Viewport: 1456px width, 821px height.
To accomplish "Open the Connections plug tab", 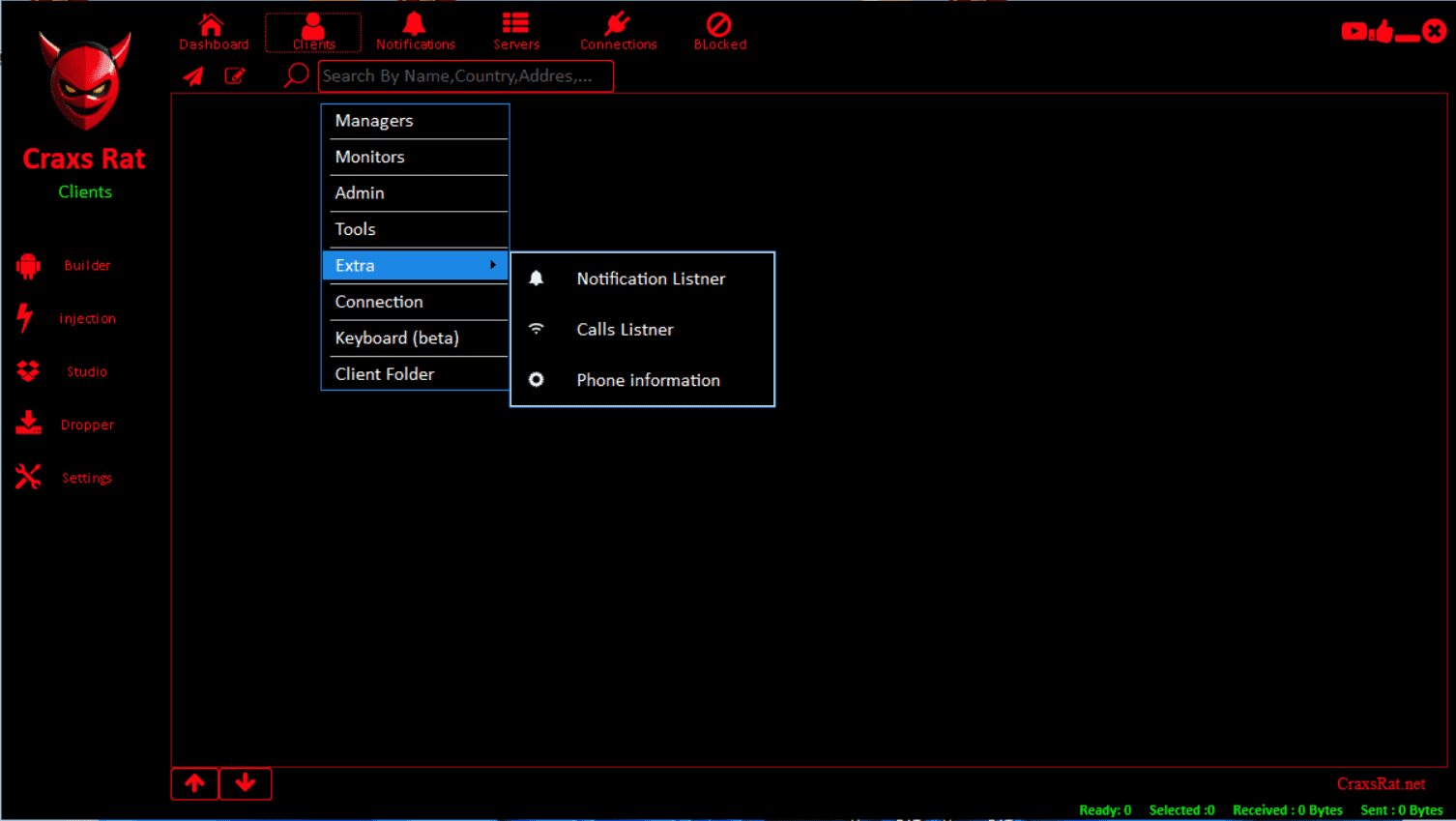I will pyautogui.click(x=618, y=32).
